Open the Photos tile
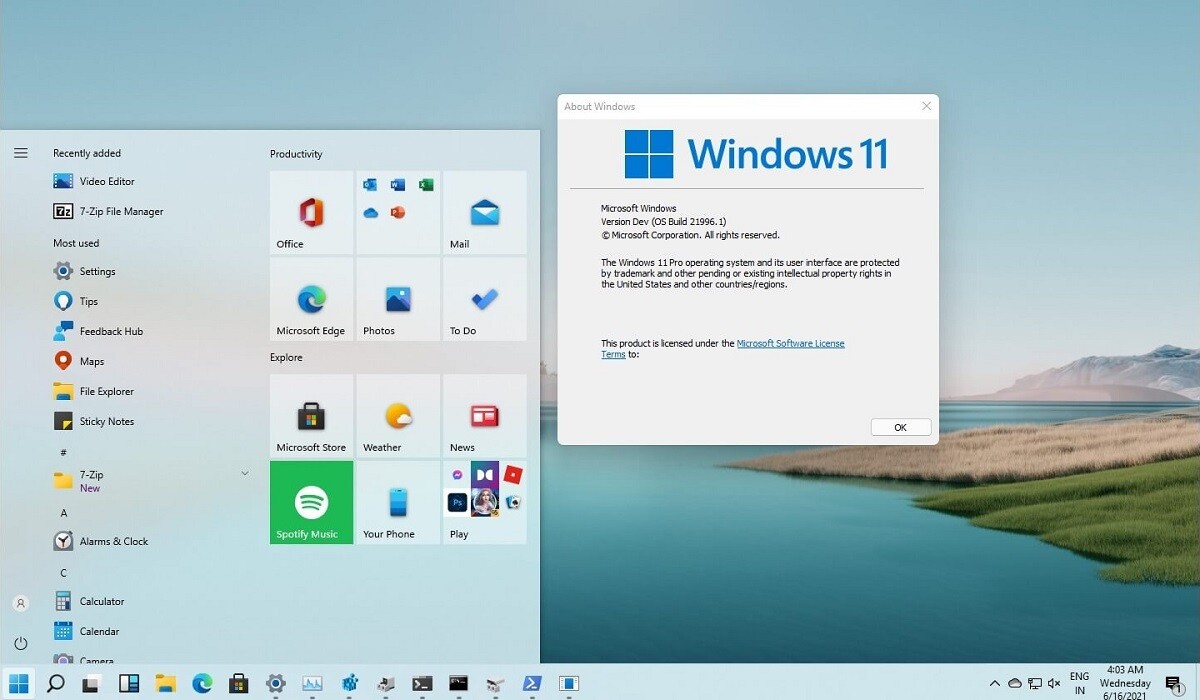 (398, 299)
